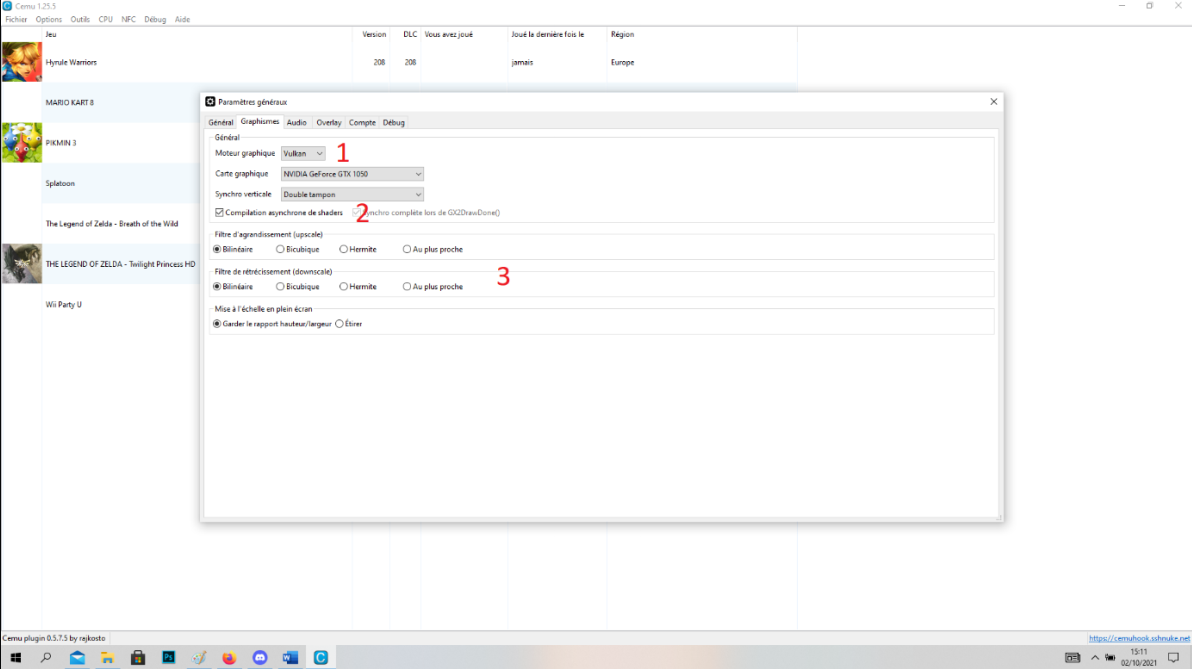Expand the Carte graphique dropdown

(x=352, y=174)
